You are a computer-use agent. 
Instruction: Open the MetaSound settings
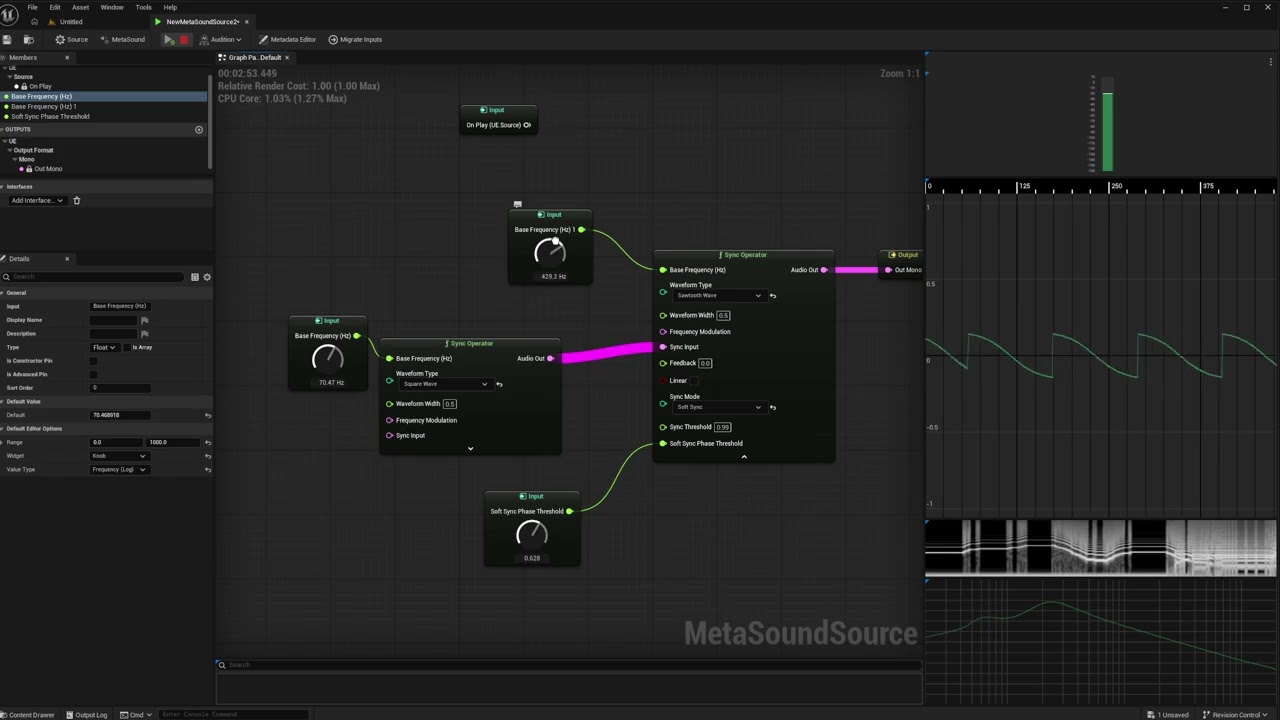tap(122, 40)
